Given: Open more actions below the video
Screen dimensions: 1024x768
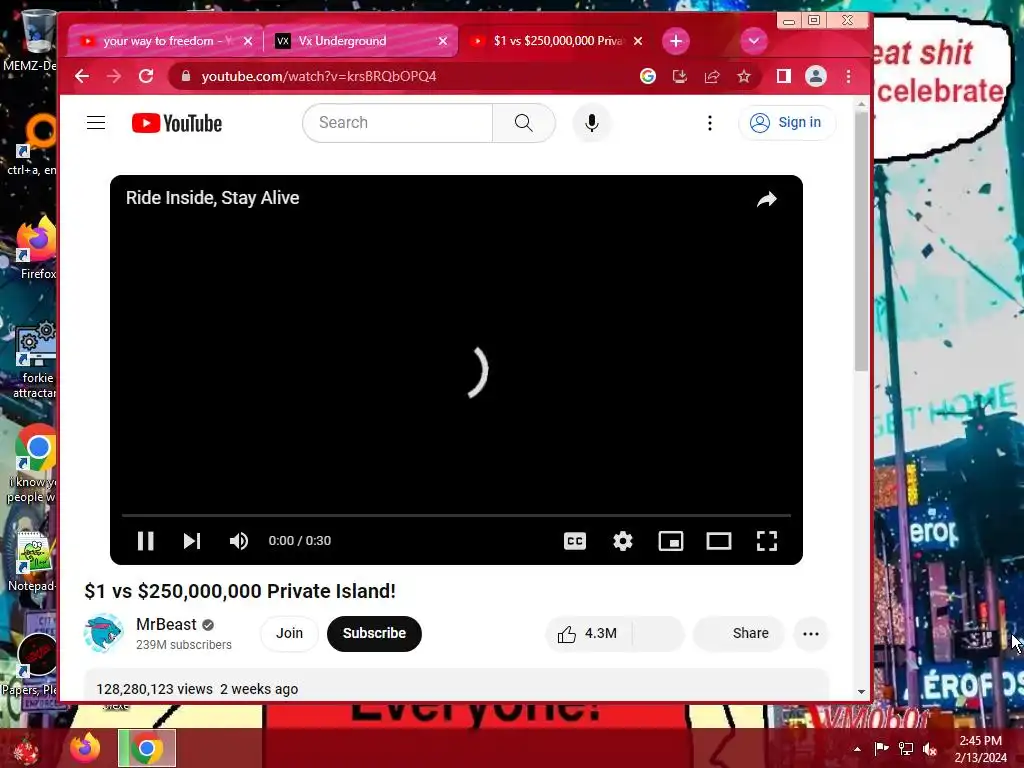Looking at the screenshot, I should [810, 633].
